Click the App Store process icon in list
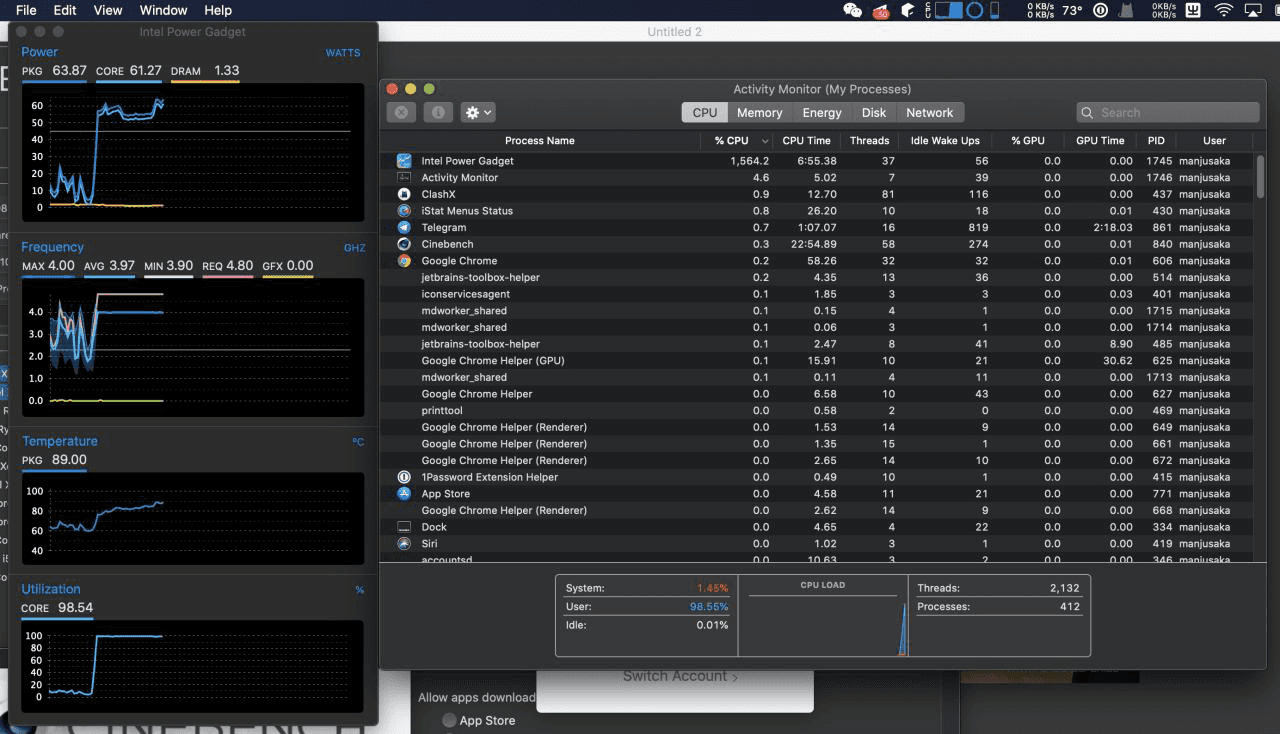The width and height of the screenshot is (1280, 734). [x=404, y=494]
